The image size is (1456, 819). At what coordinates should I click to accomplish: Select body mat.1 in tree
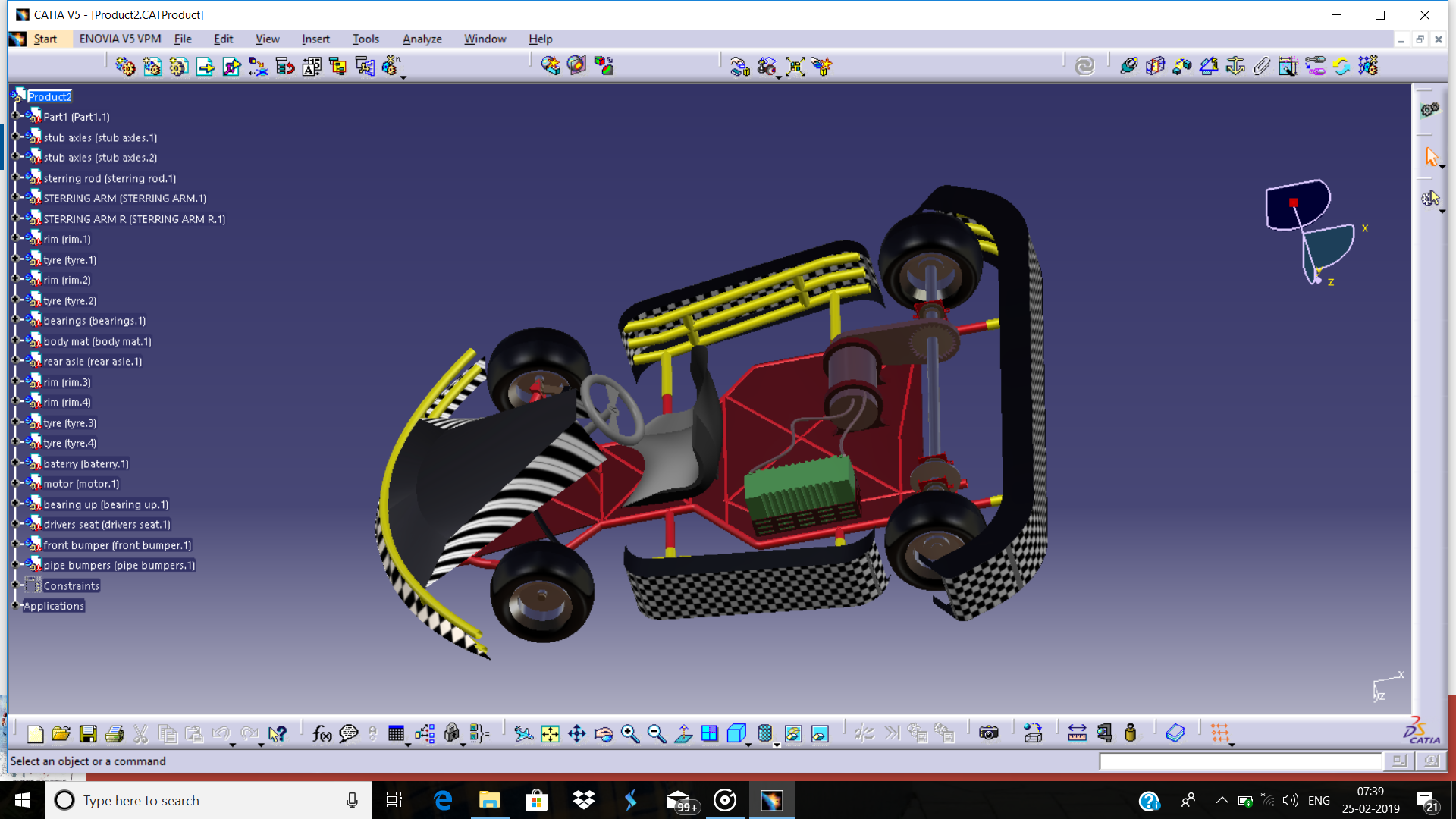click(97, 341)
